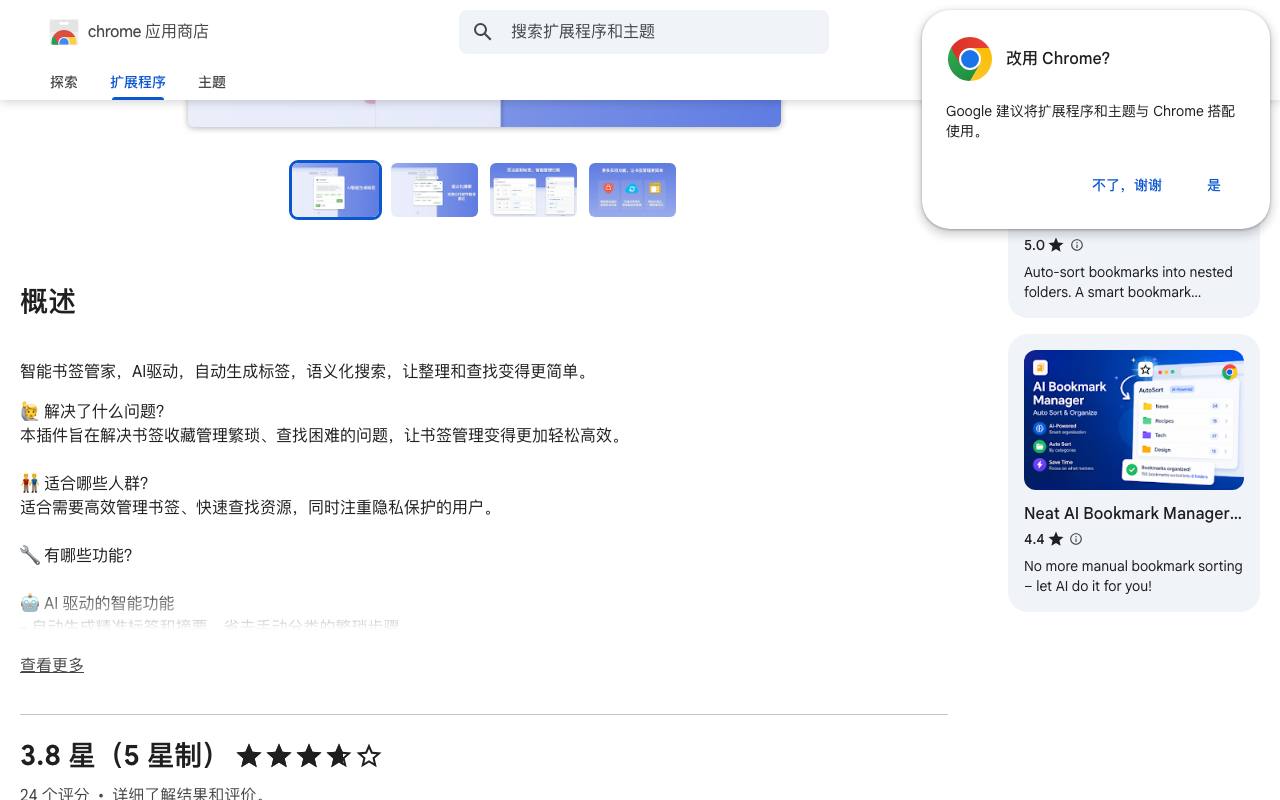This screenshot has height=800, width=1280.
Task: Open info icon beside the 5.0 rating
Action: coord(1077,245)
